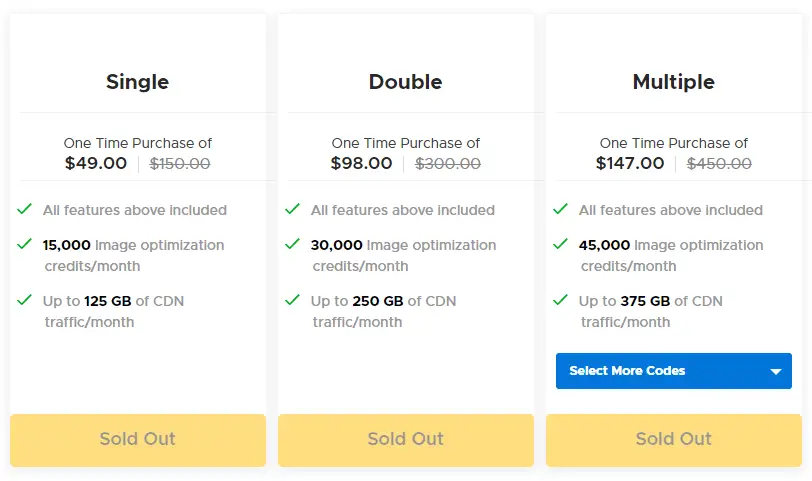The image size is (812, 481).
Task: Click the $147.00 price in Multiple plan
Action: point(630,163)
